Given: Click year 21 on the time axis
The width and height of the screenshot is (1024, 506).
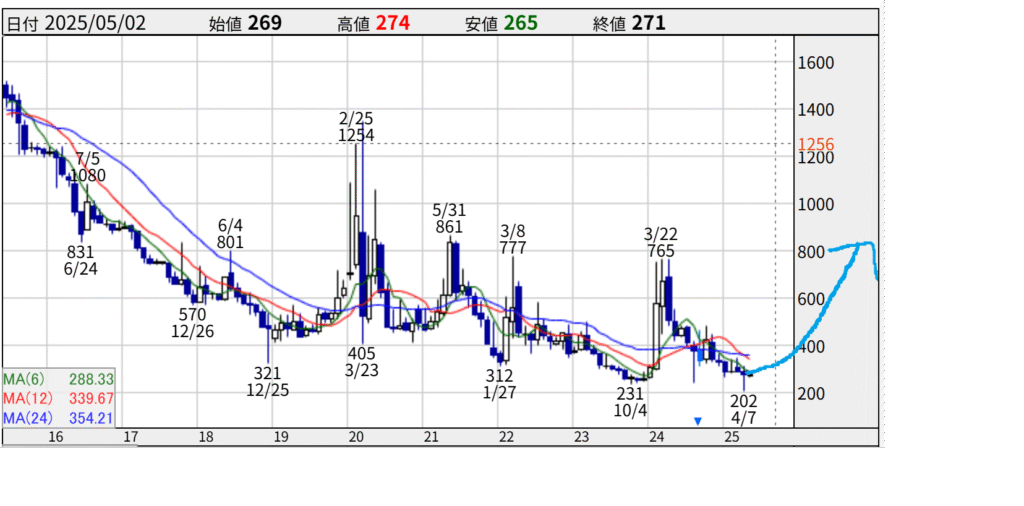Looking at the screenshot, I should pos(431,437).
